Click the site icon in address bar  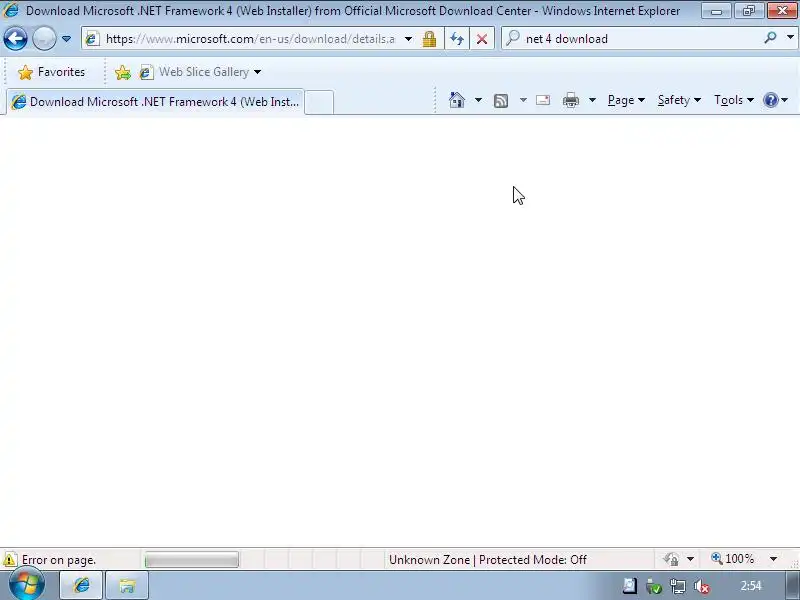click(92, 39)
